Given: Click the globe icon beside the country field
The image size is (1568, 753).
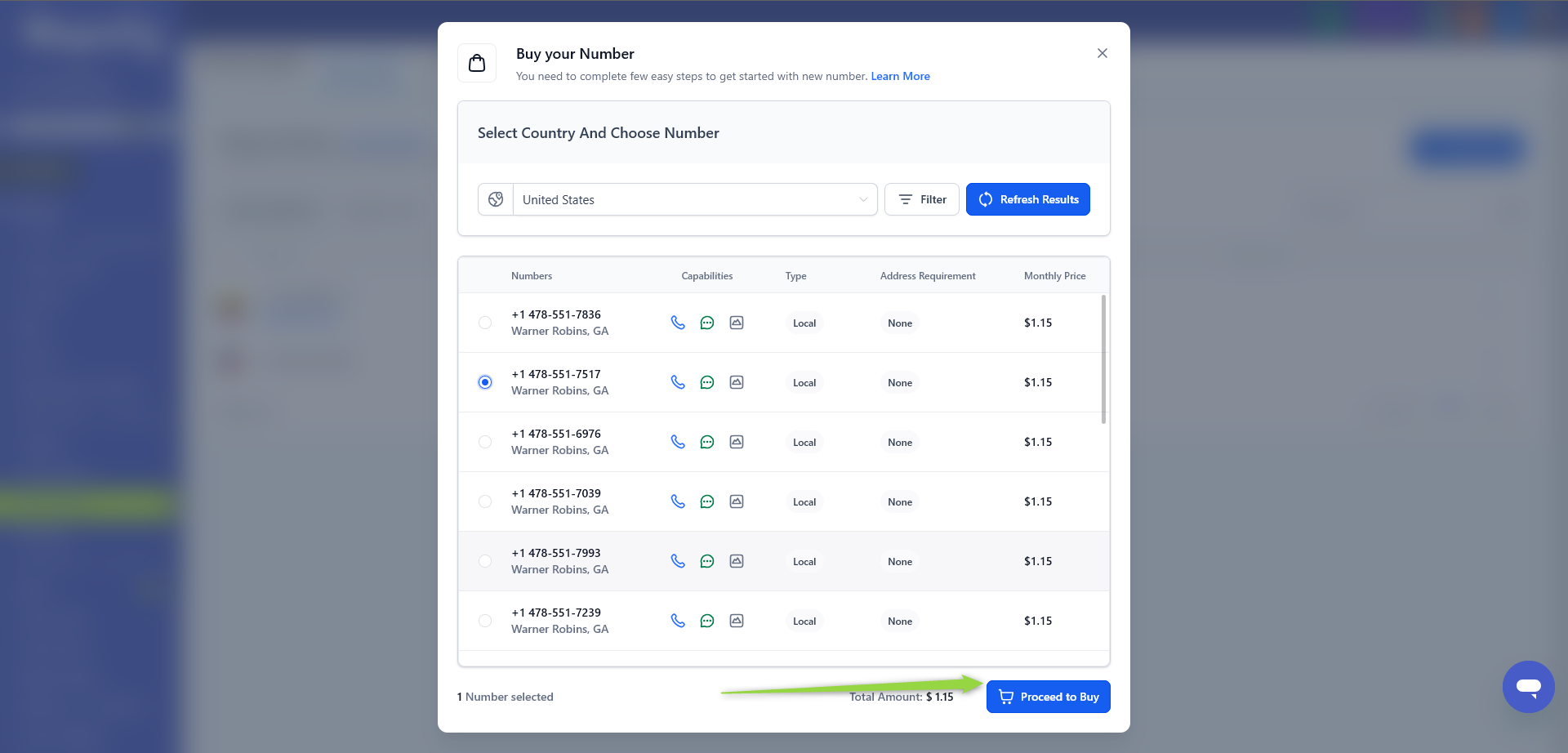Looking at the screenshot, I should tap(496, 199).
